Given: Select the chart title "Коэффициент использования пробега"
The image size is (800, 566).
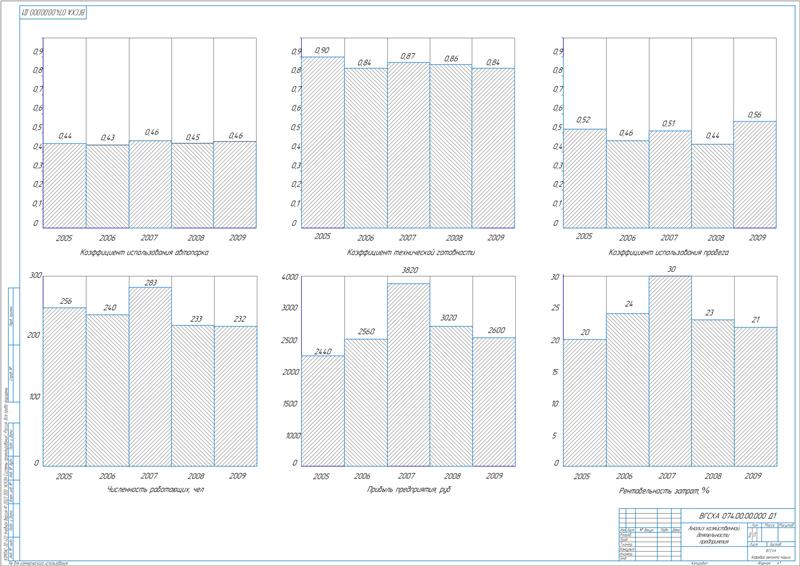Looking at the screenshot, I should coord(669,252).
